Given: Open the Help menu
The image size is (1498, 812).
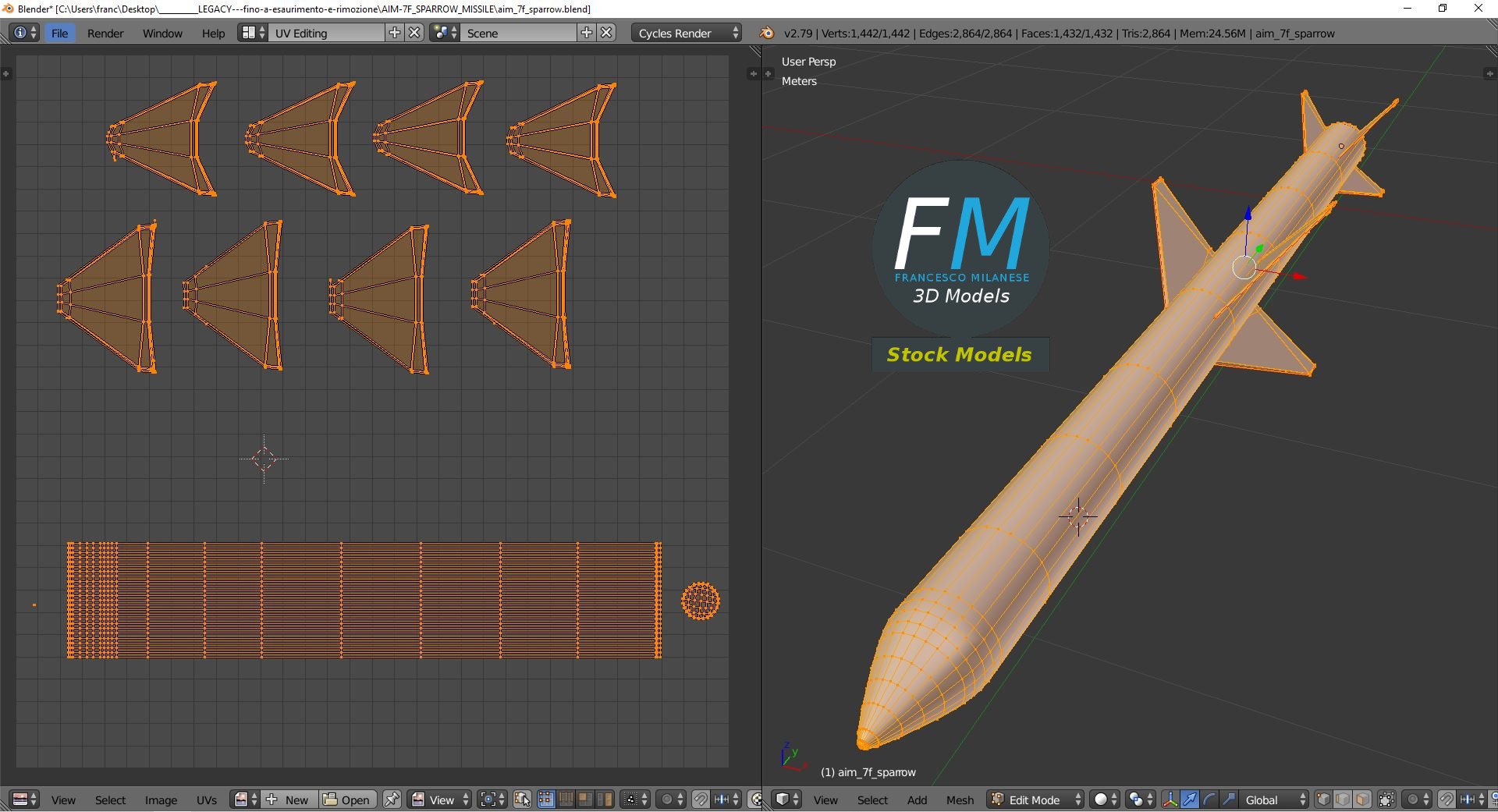Looking at the screenshot, I should (x=213, y=33).
